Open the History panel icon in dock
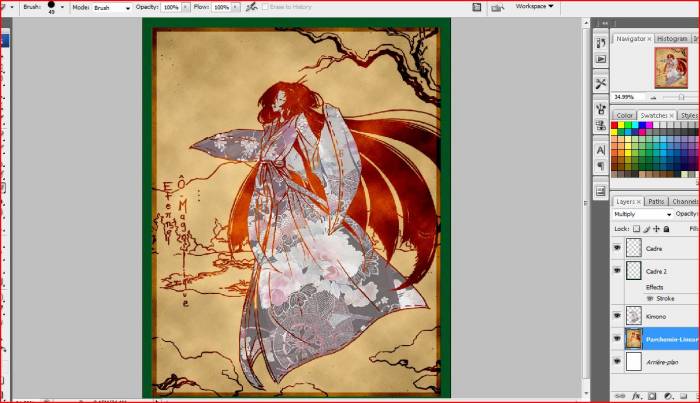The image size is (700, 403). click(x=601, y=42)
